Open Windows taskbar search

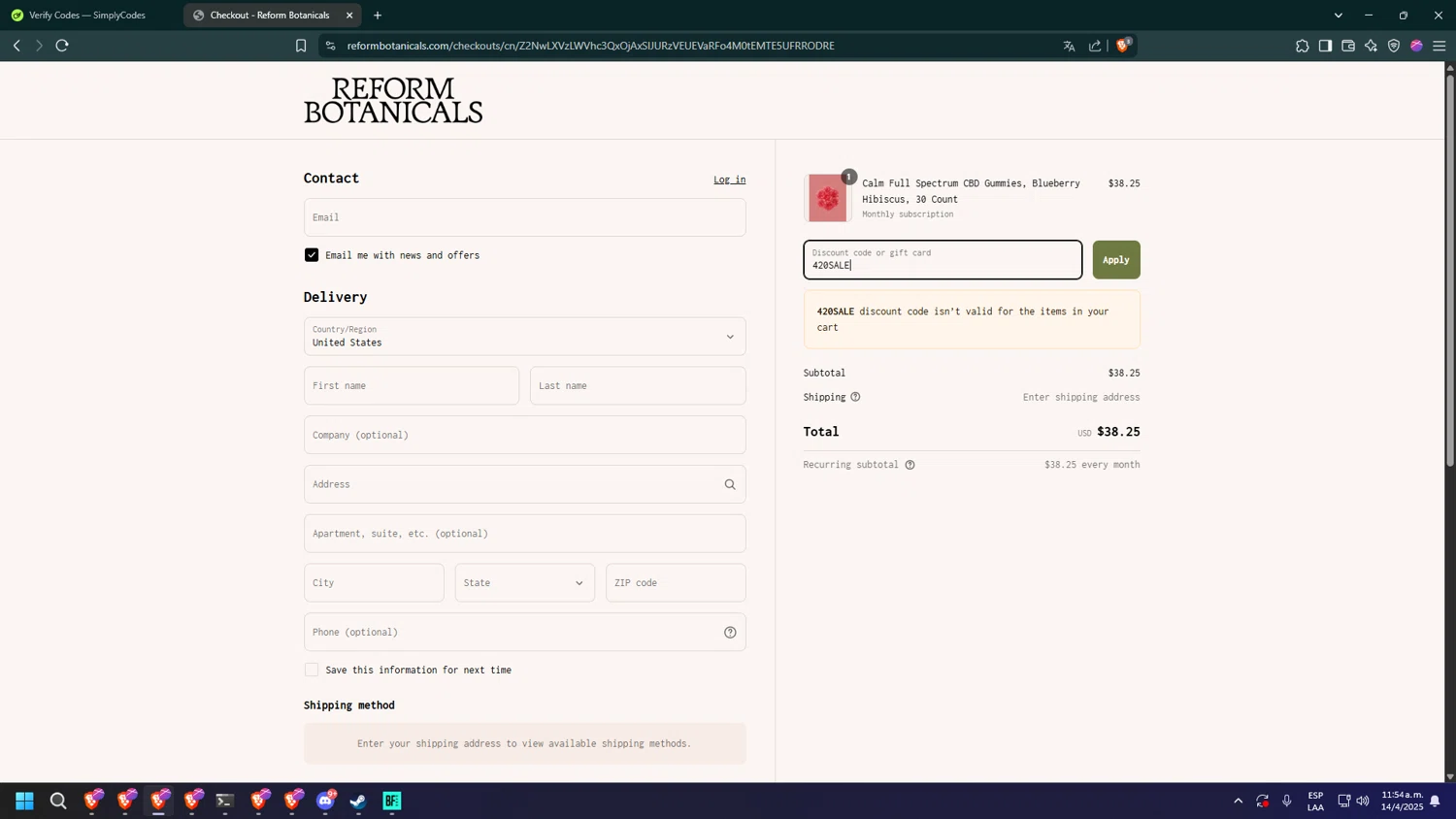(x=58, y=801)
